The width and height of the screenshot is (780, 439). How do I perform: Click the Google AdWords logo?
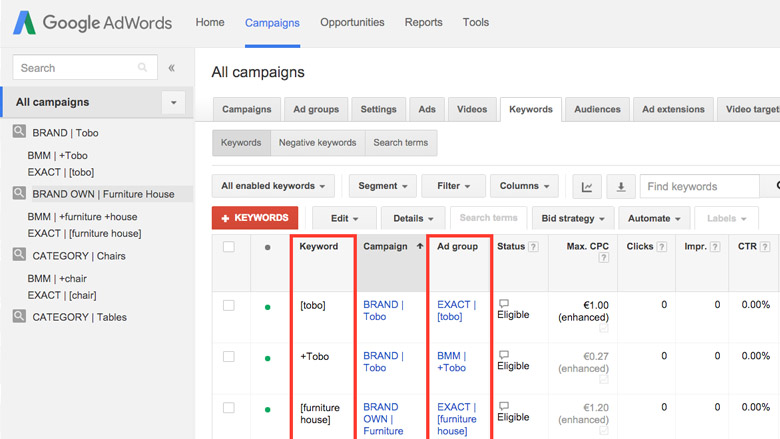[x=93, y=22]
